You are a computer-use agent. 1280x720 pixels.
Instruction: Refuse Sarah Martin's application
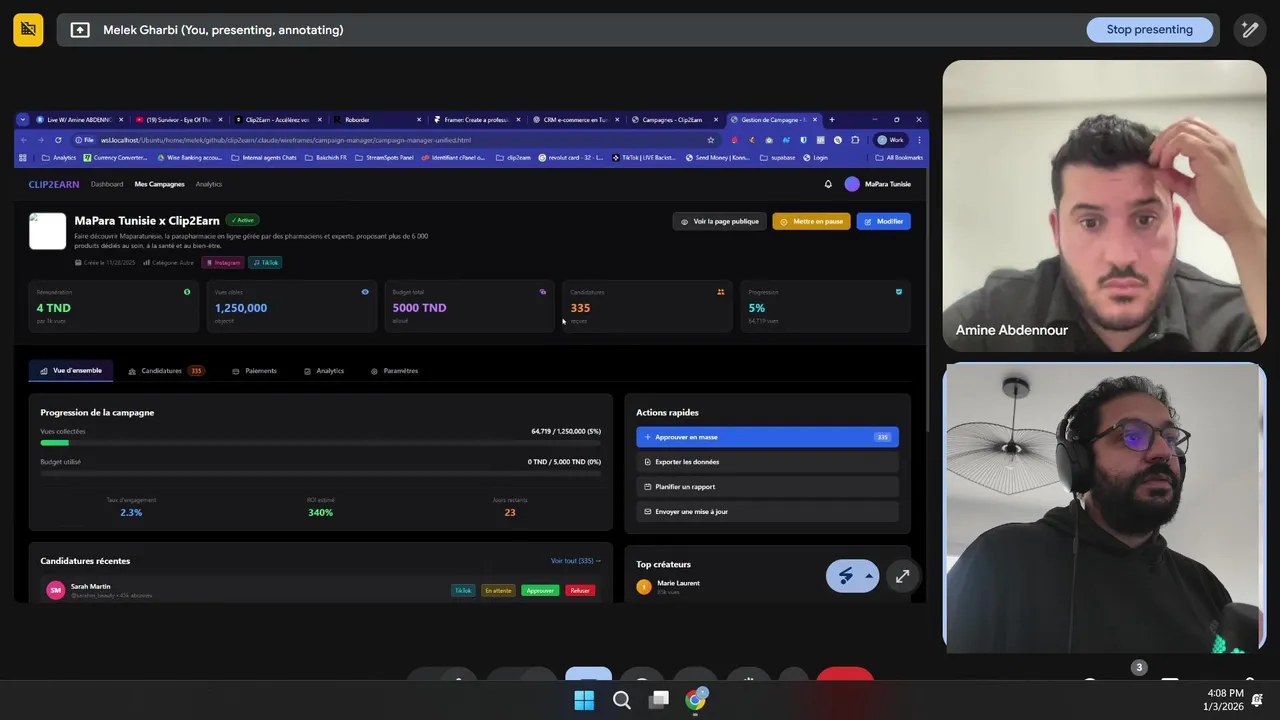(580, 591)
